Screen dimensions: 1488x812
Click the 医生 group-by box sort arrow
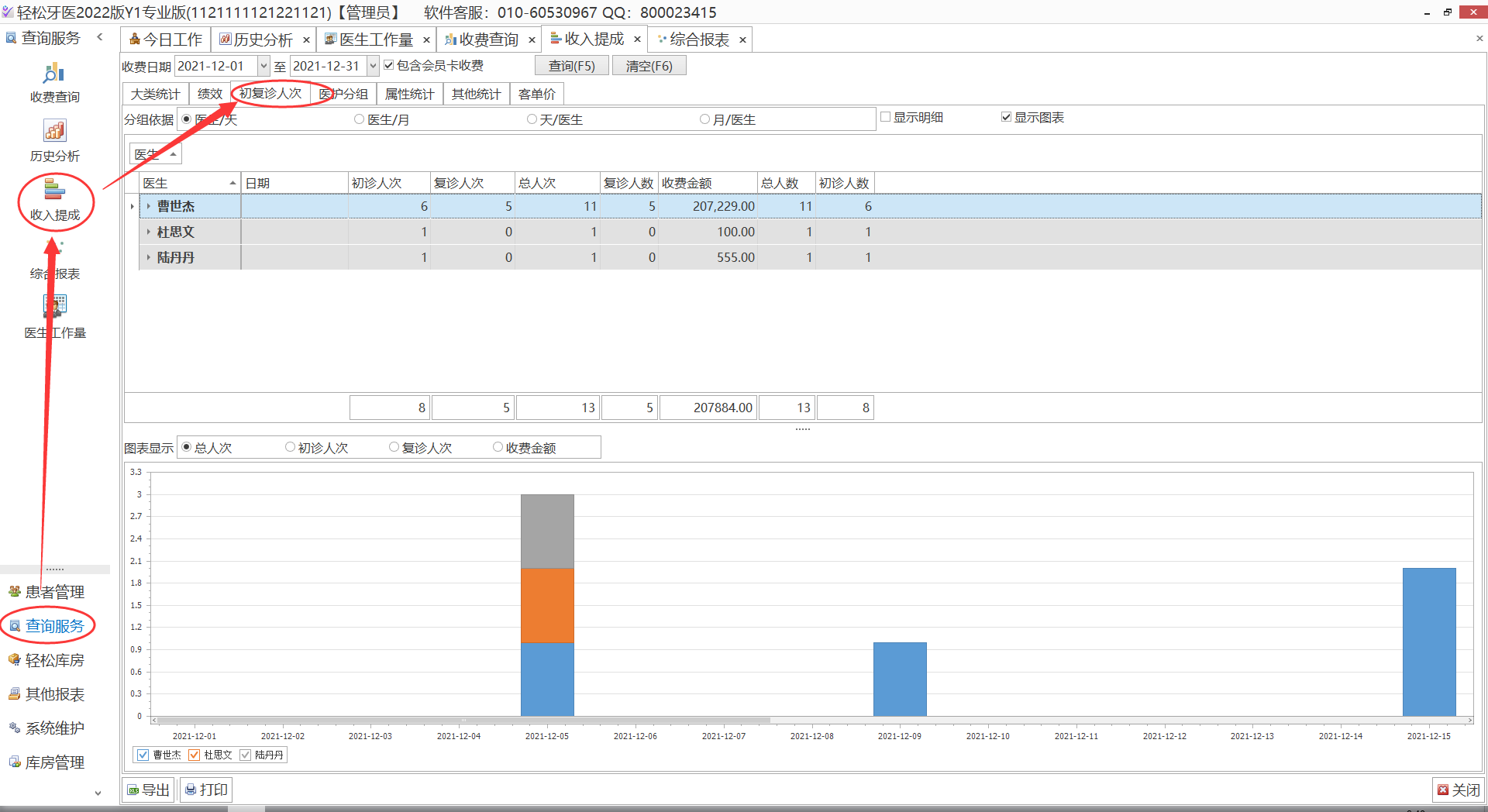(x=174, y=154)
